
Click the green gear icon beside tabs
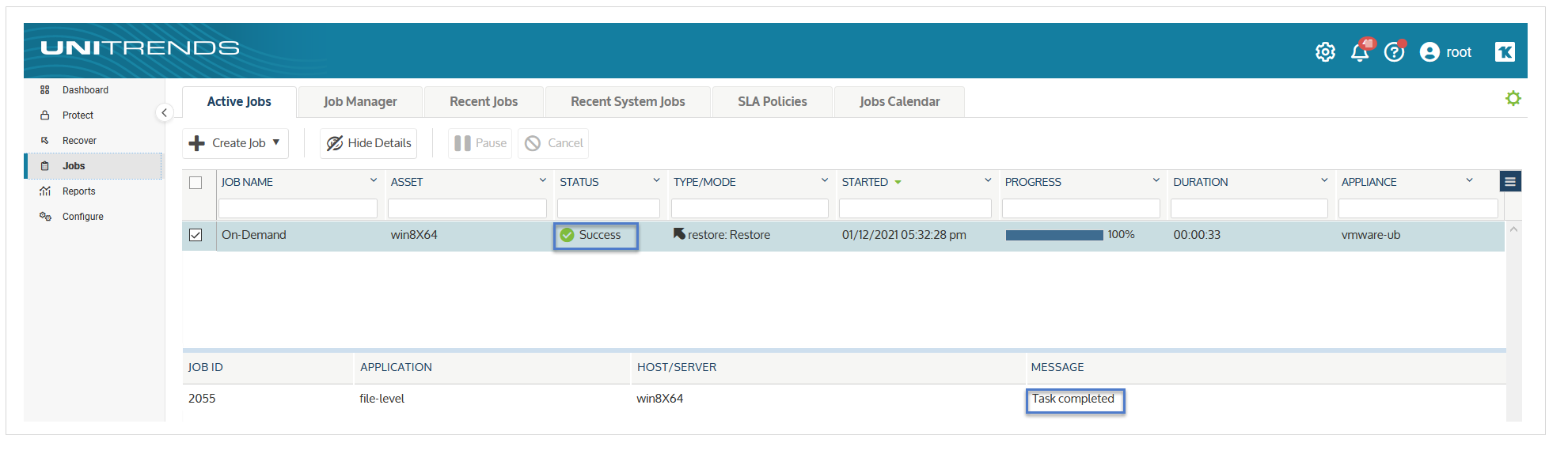pyautogui.click(x=1513, y=99)
